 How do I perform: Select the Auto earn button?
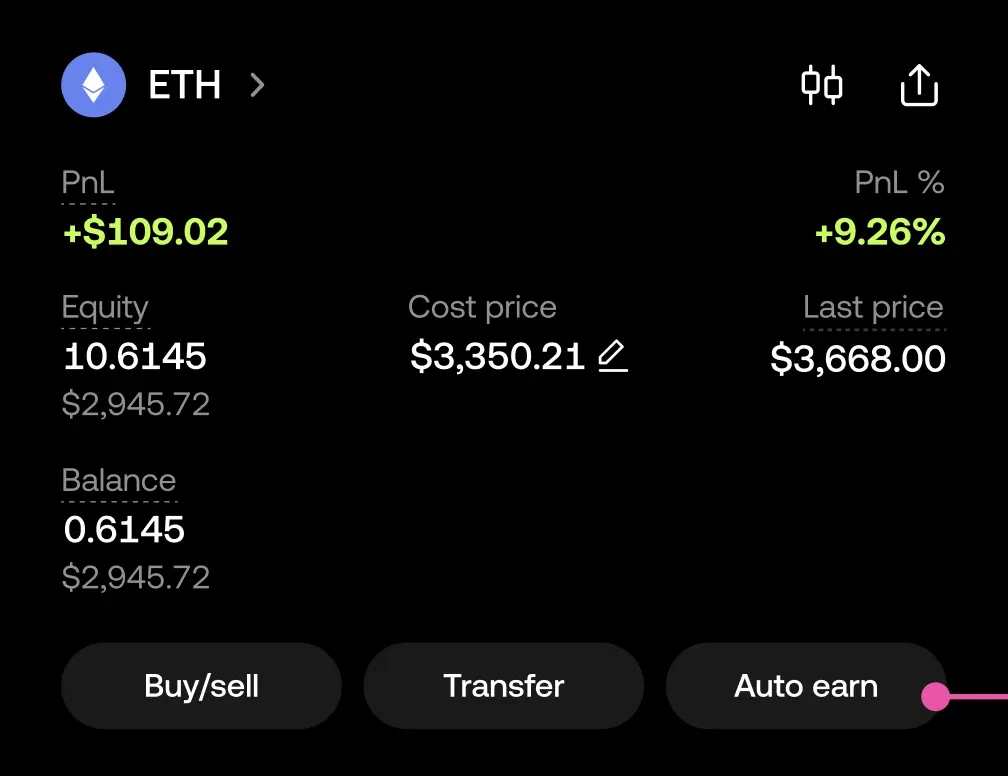pos(806,686)
